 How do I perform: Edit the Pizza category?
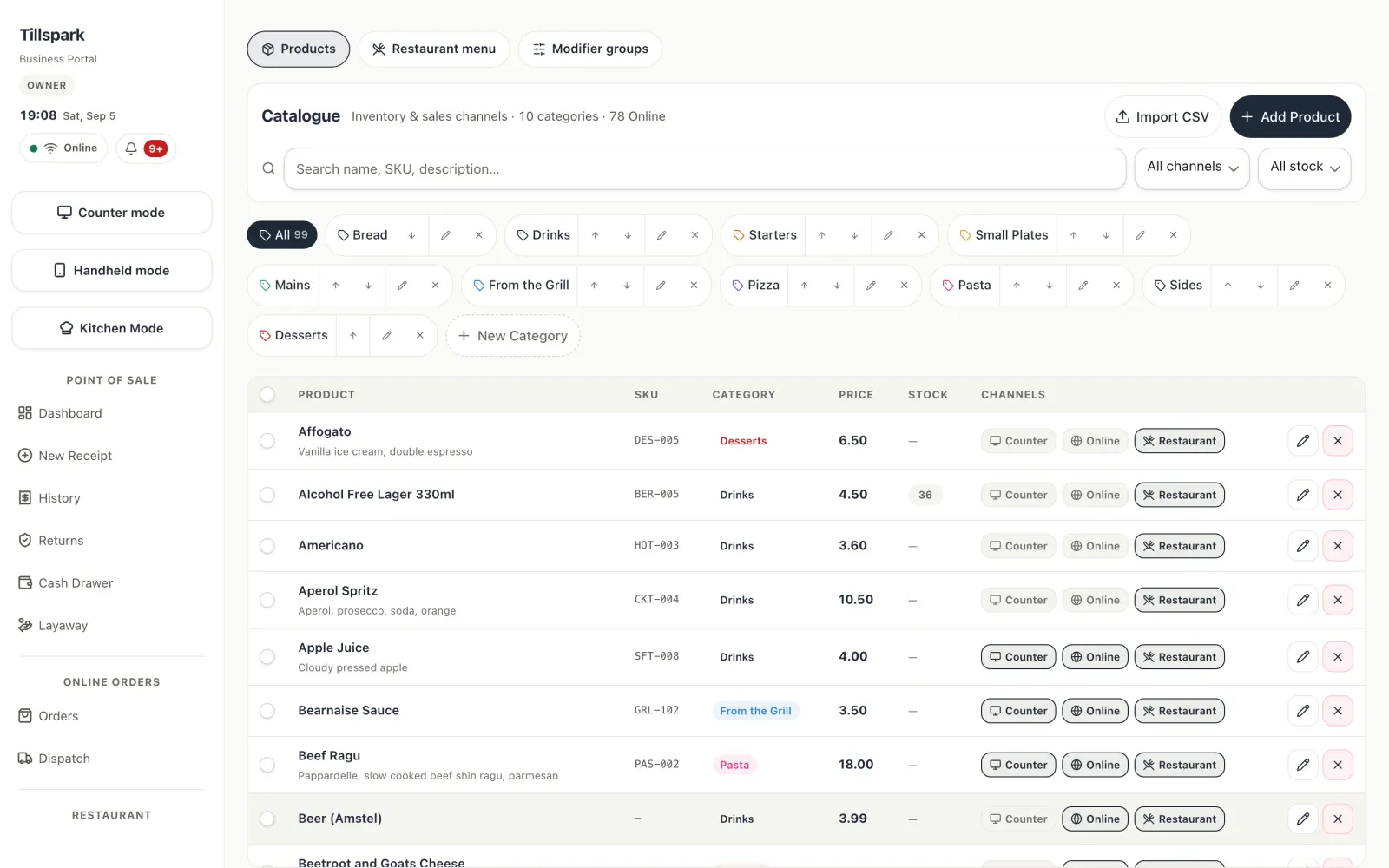pos(871,286)
